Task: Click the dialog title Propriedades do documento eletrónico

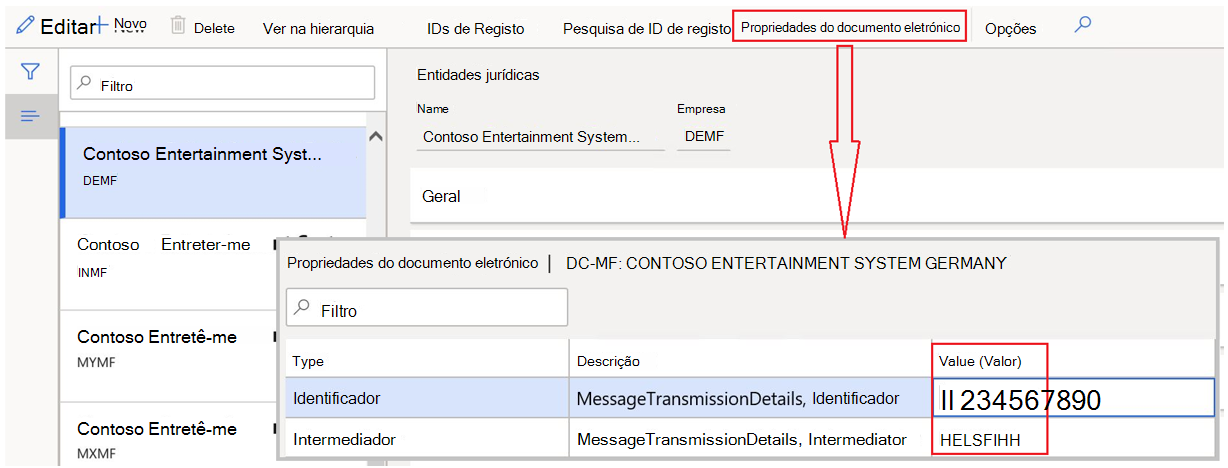Action: [x=412, y=263]
